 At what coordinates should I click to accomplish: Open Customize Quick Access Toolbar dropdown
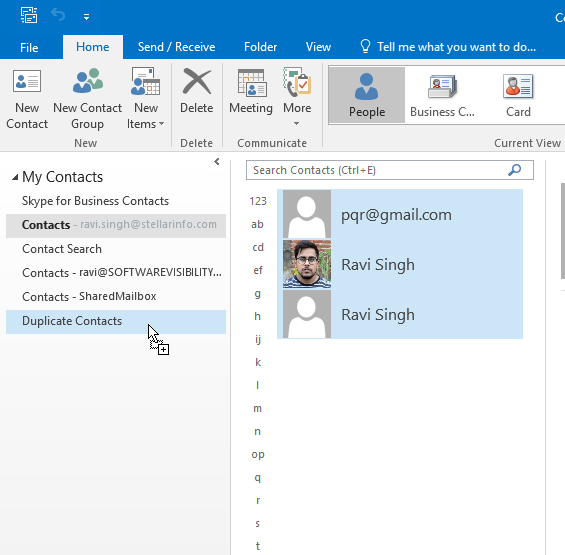point(86,17)
